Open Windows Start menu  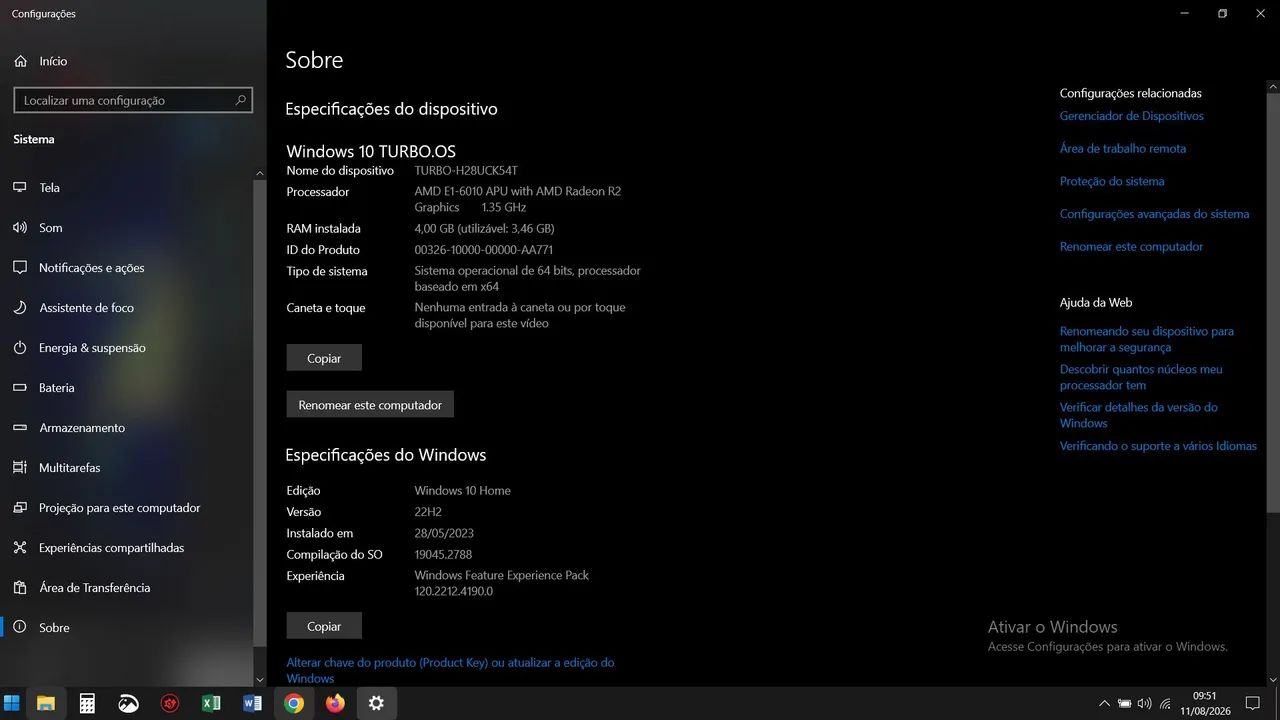click(x=12, y=703)
